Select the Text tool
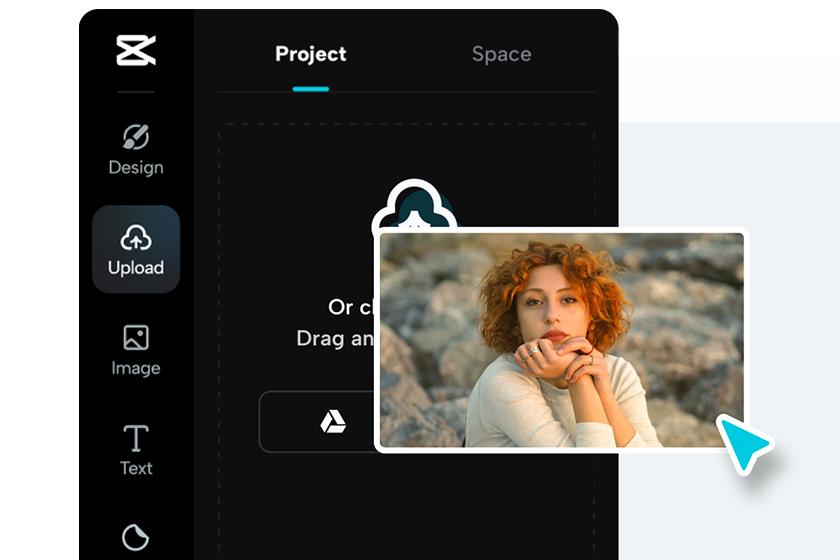The image size is (840, 560). coord(136,450)
